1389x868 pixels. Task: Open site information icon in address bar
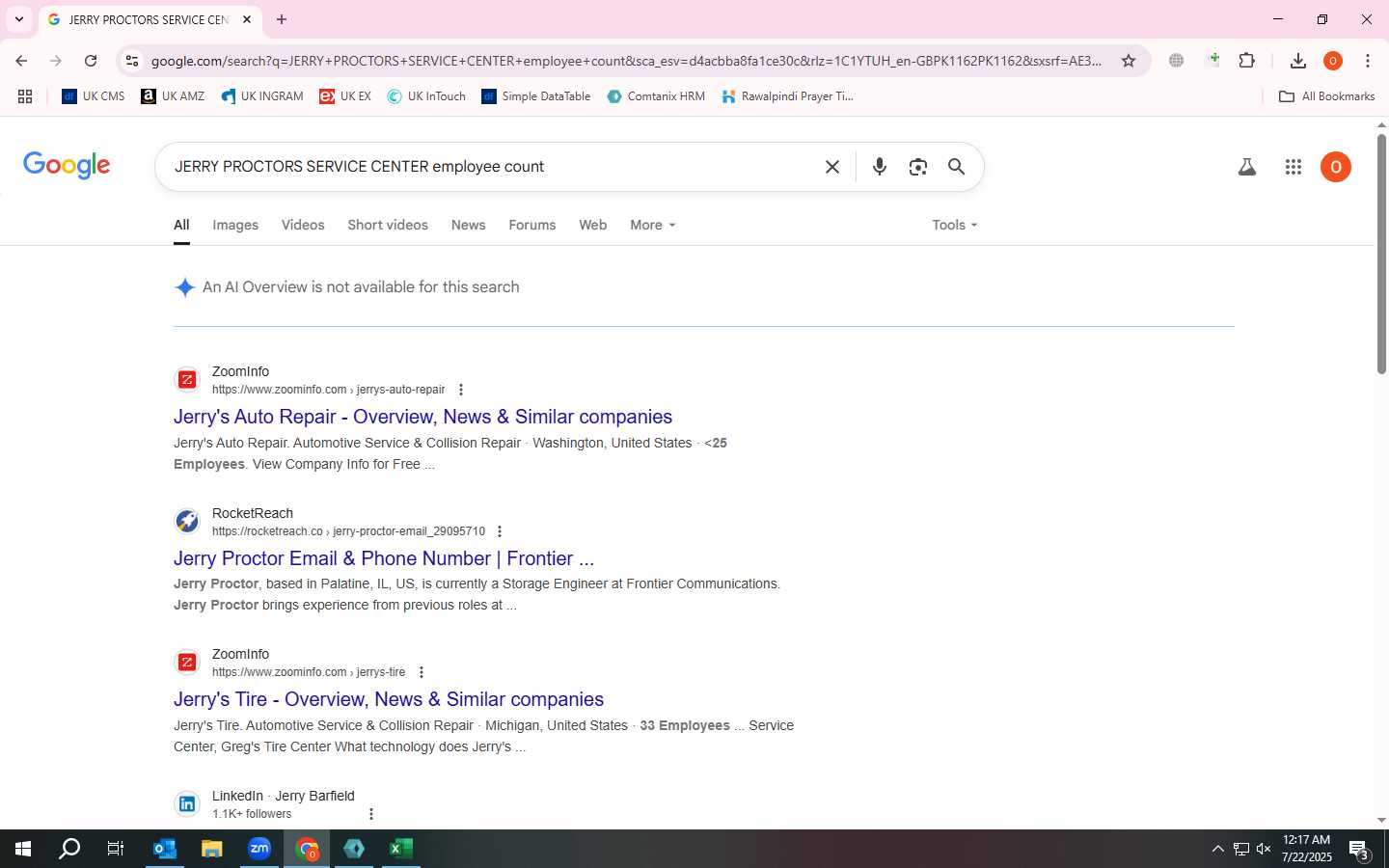(132, 61)
